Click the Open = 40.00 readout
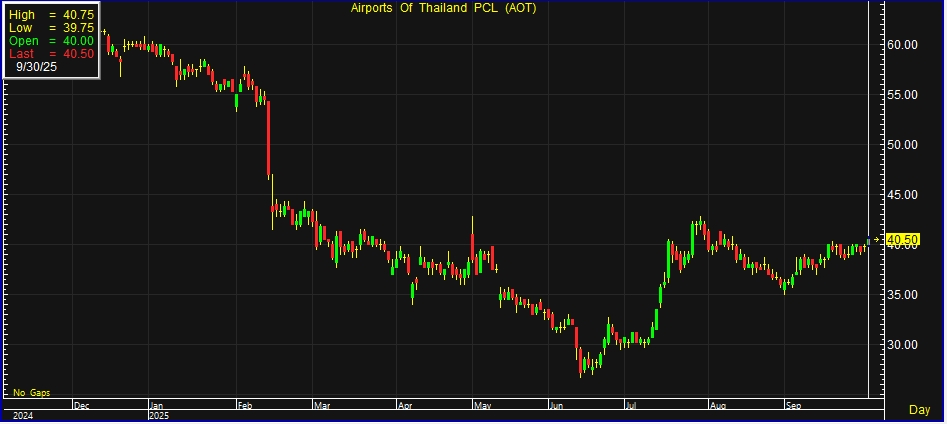Image resolution: width=947 pixels, height=424 pixels. coord(51,40)
